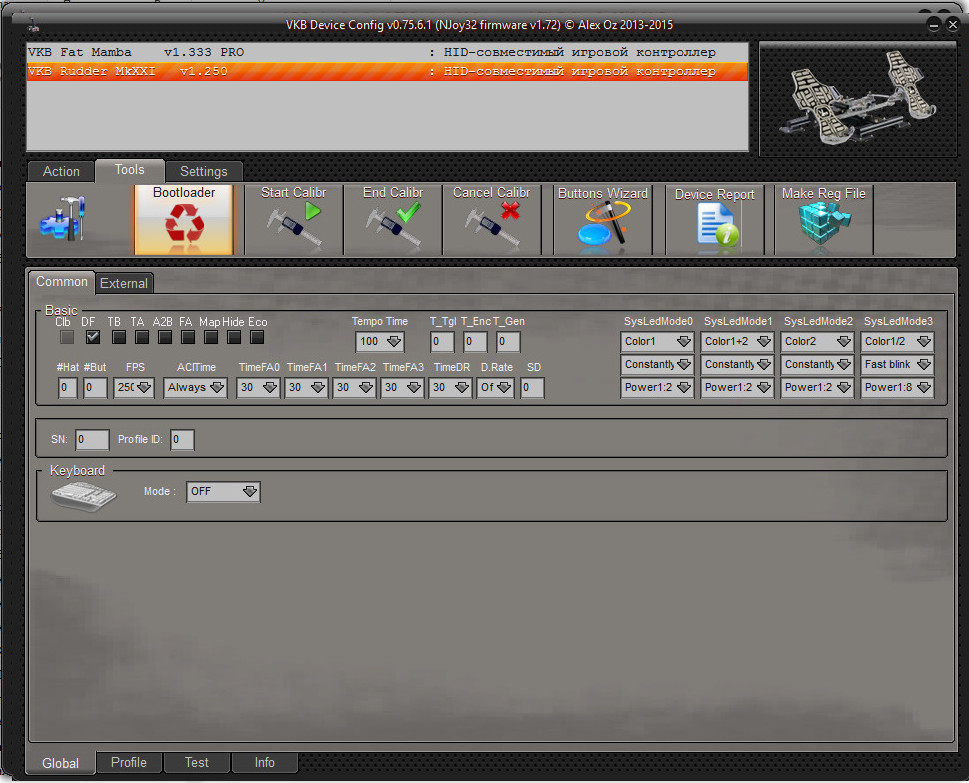This screenshot has width=969, height=783.
Task: Select VKB Fat Mamba device row
Action: pyautogui.click(x=387, y=53)
